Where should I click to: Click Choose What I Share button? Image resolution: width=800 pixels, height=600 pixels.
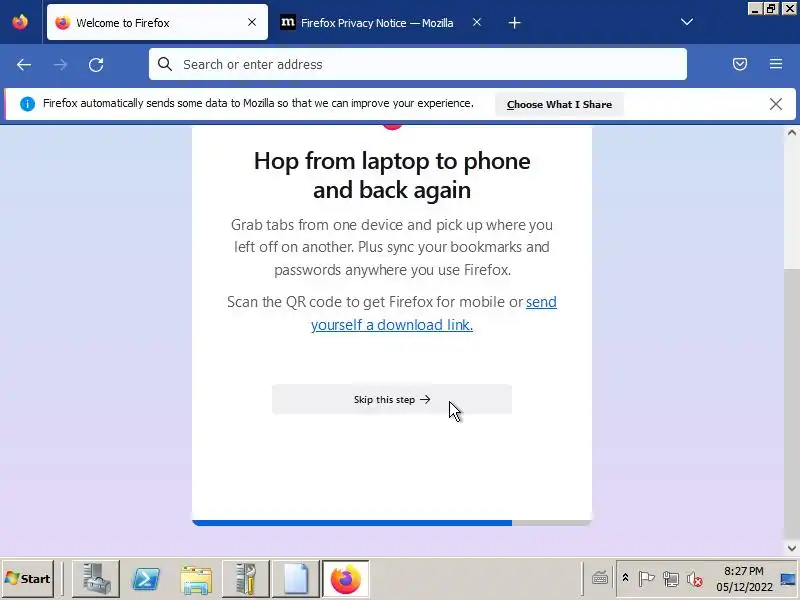pyautogui.click(x=559, y=105)
